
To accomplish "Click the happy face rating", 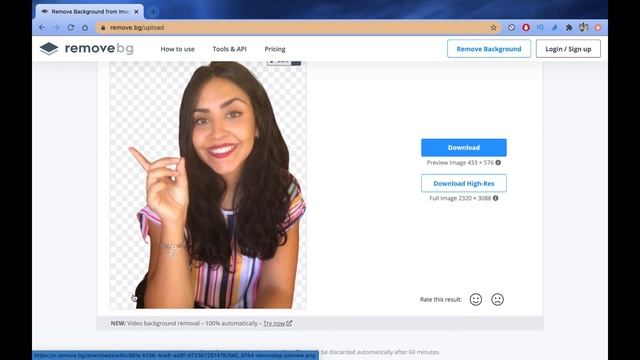I will (476, 300).
